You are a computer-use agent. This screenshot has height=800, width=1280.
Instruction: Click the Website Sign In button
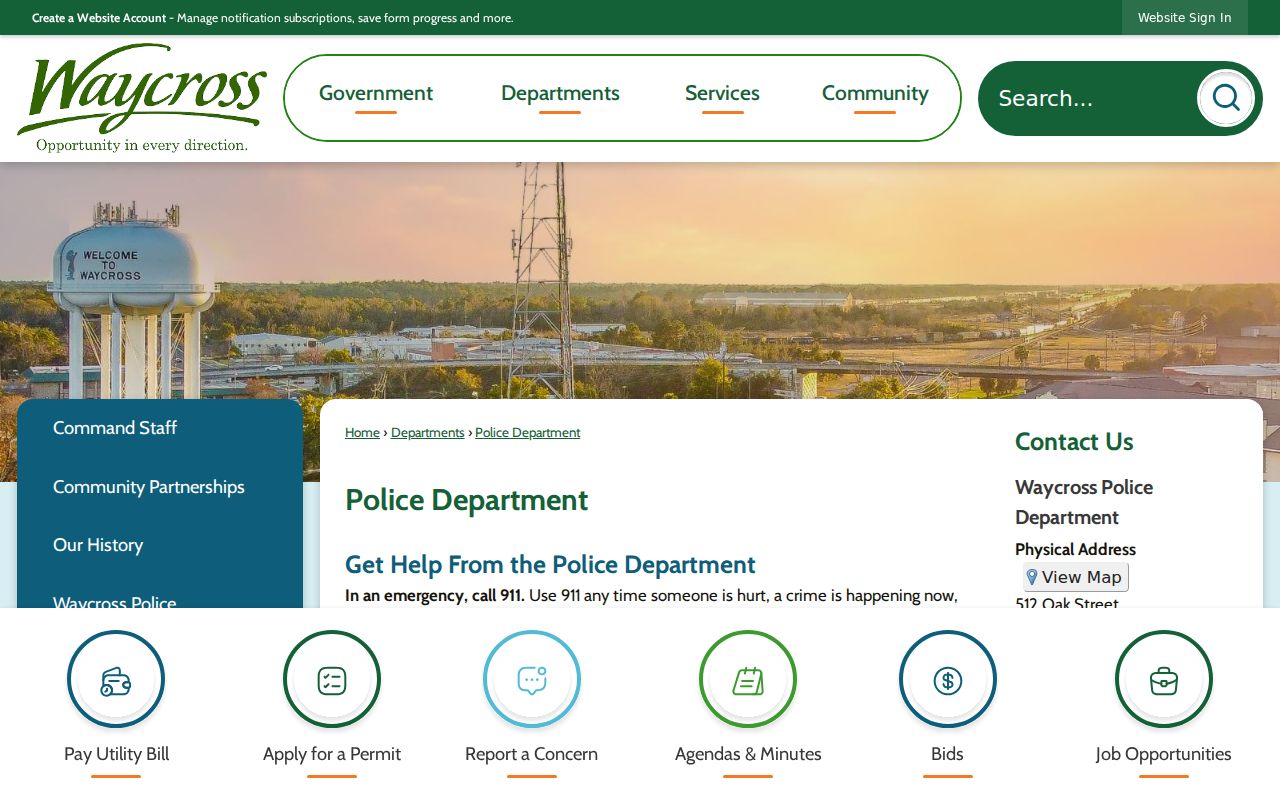(1185, 17)
